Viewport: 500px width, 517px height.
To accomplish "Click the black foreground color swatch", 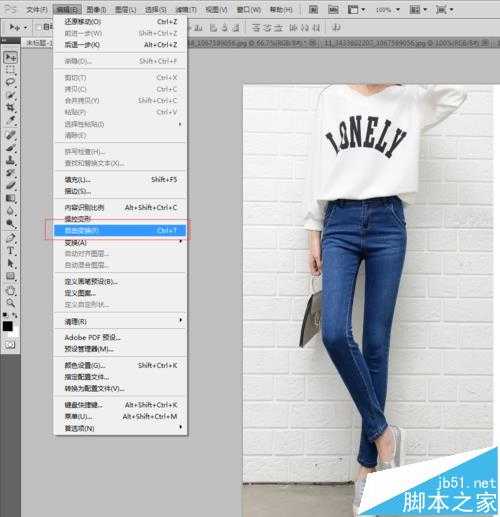I will click(x=7, y=326).
